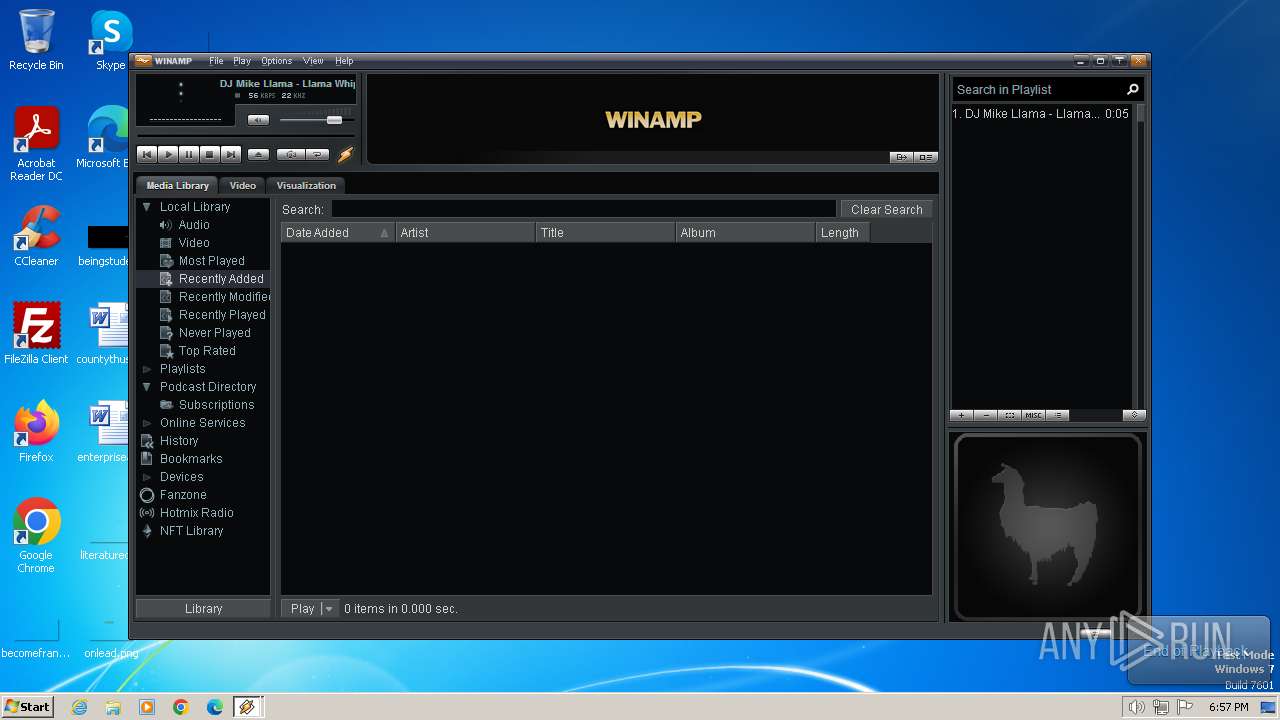The width and height of the screenshot is (1280, 720).
Task: Open the Bookmarks item
Action: pos(191,459)
